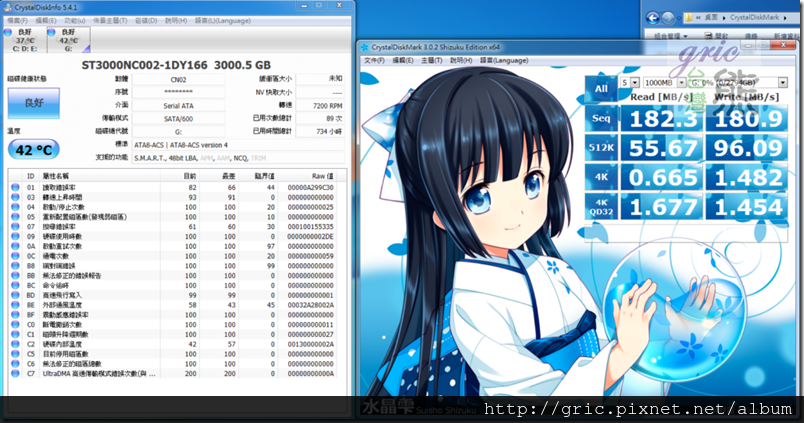
Task: Click the firmware field showing CN02
Action: click(178, 79)
